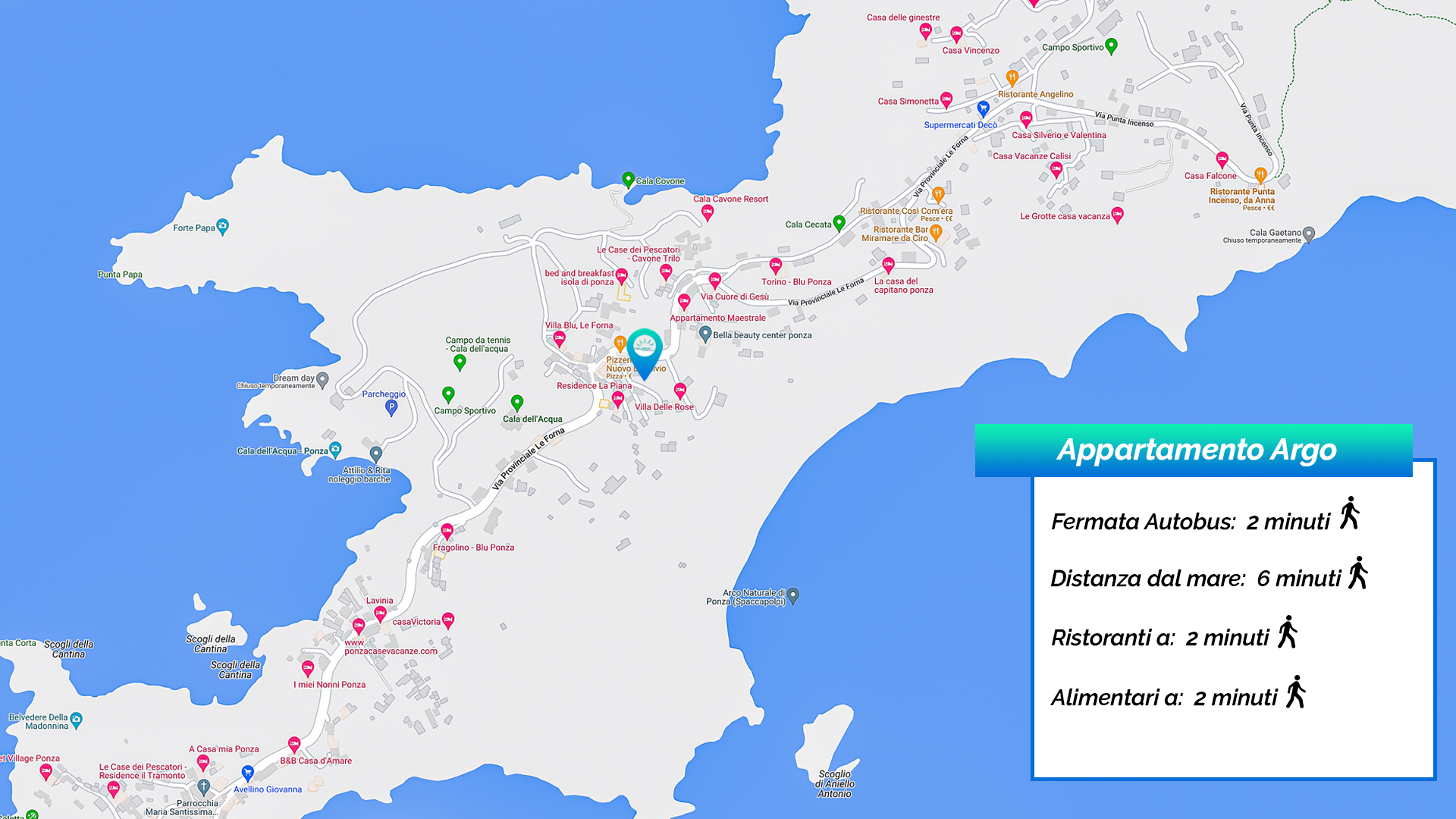Click the Appartamento Argo title banner
This screenshot has height=819, width=1456.
pos(1194,450)
